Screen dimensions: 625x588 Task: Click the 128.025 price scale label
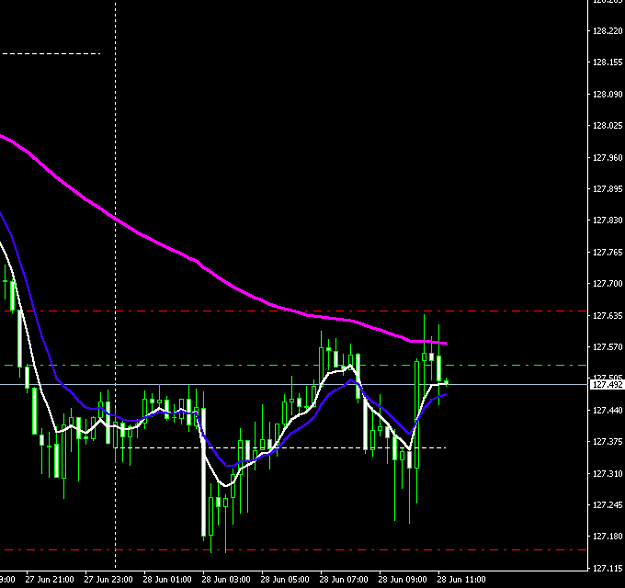pyautogui.click(x=607, y=126)
